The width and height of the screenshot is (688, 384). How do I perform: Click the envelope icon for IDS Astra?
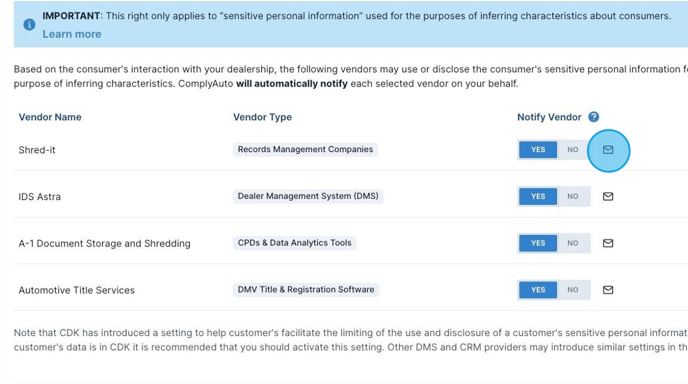608,197
